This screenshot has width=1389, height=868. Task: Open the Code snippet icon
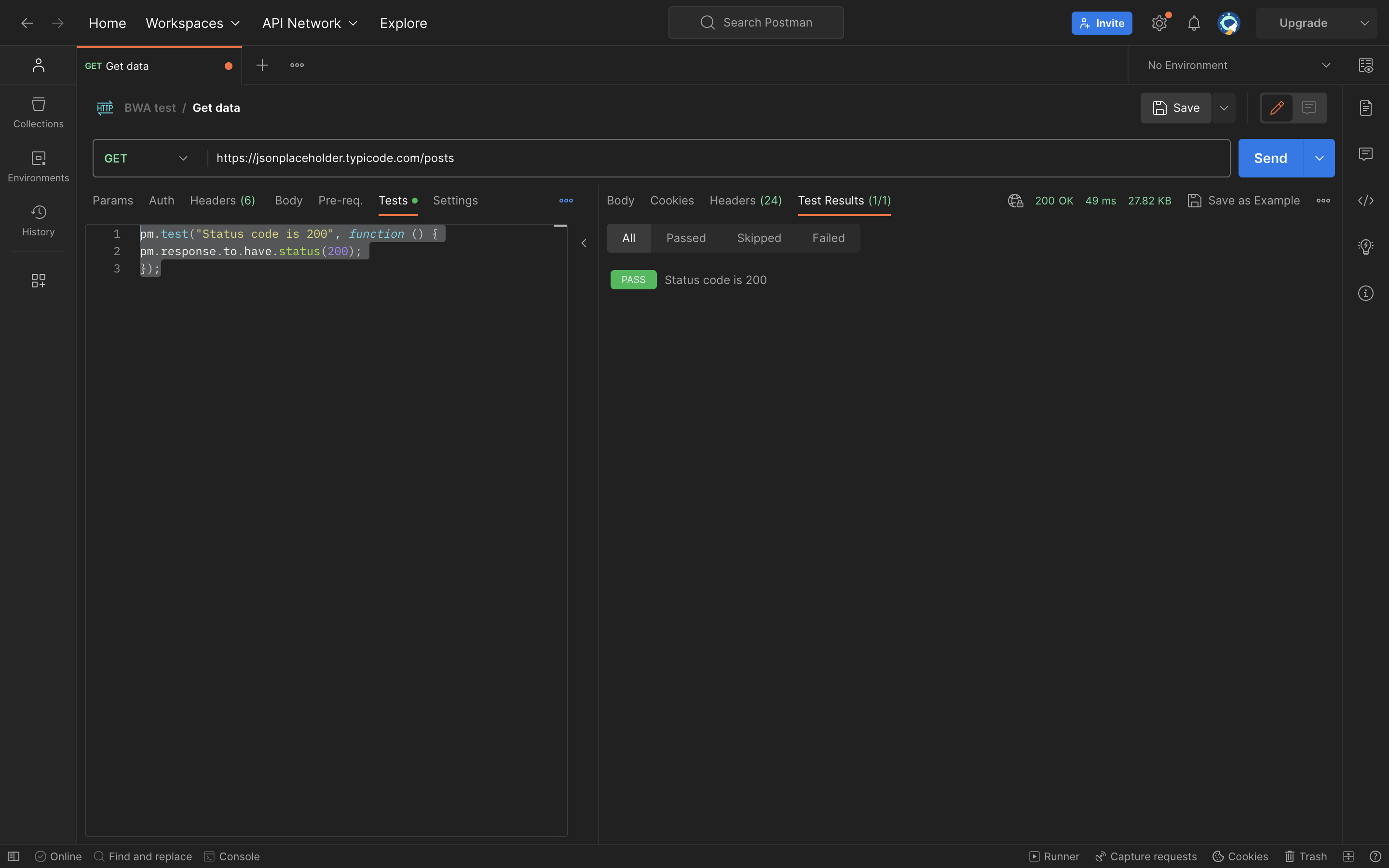(x=1365, y=200)
